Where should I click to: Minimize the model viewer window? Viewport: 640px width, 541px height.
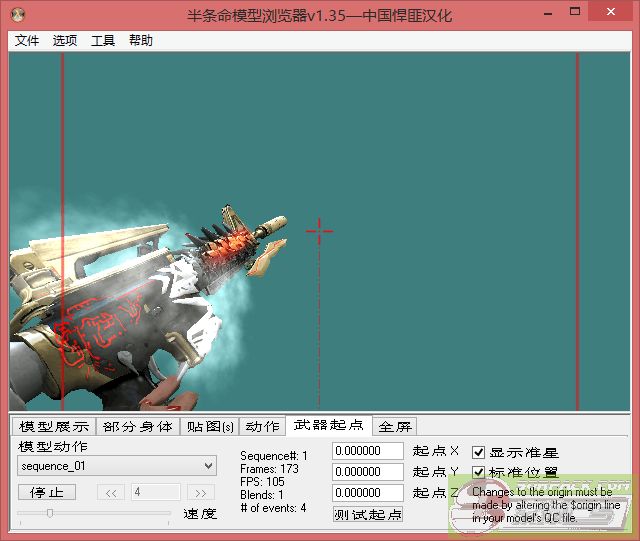[x=546, y=12]
